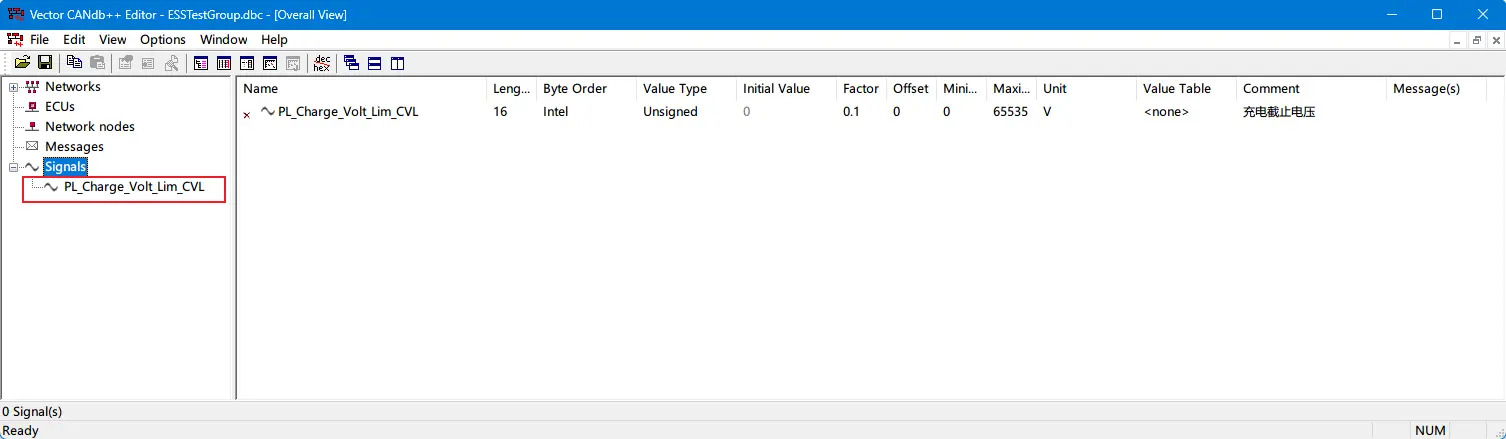Sort by the Byte Order column header
This screenshot has width=1506, height=439.
pos(575,89)
